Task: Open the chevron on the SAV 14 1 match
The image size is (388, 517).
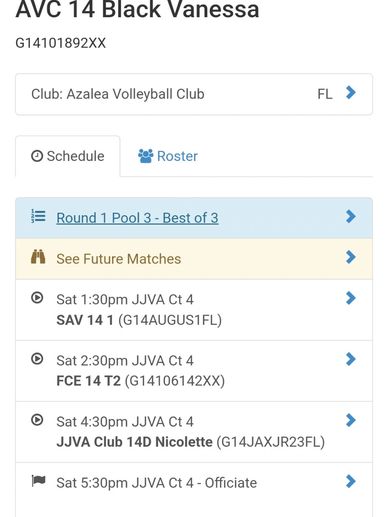Action: (351, 298)
